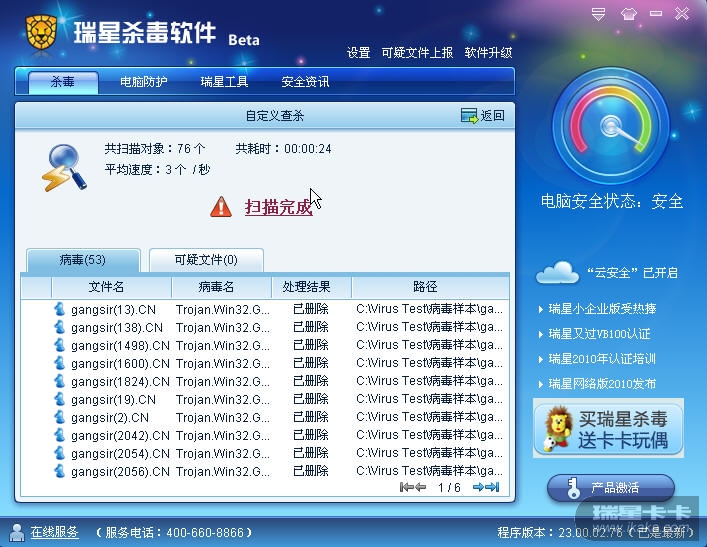This screenshot has width=707, height=547.
Task: Sort by 处理结果 column header
Action: point(312,287)
